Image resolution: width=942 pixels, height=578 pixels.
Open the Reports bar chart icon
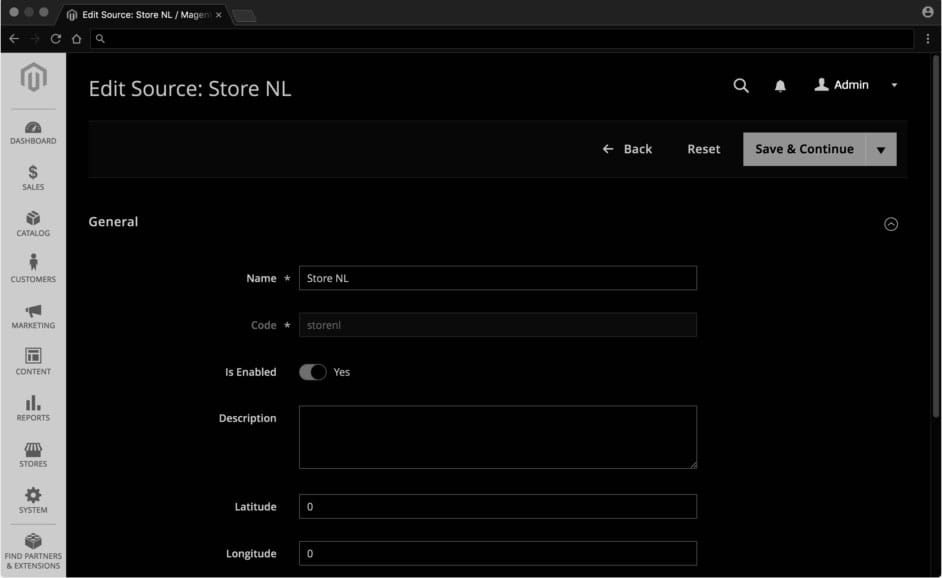[x=33, y=408]
